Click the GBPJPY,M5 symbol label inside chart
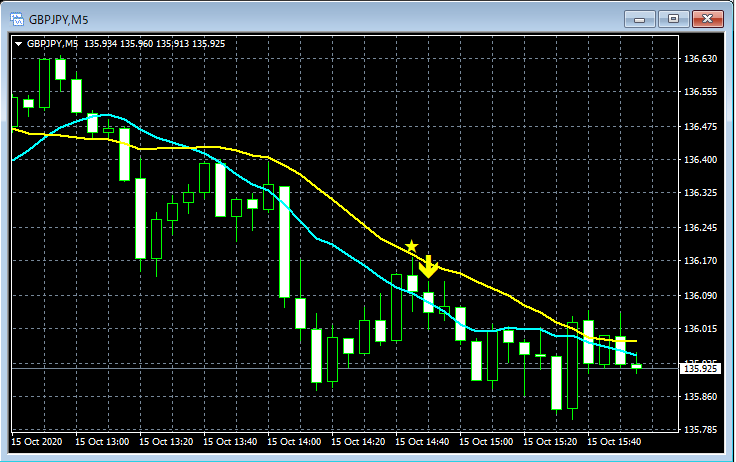 52,44
